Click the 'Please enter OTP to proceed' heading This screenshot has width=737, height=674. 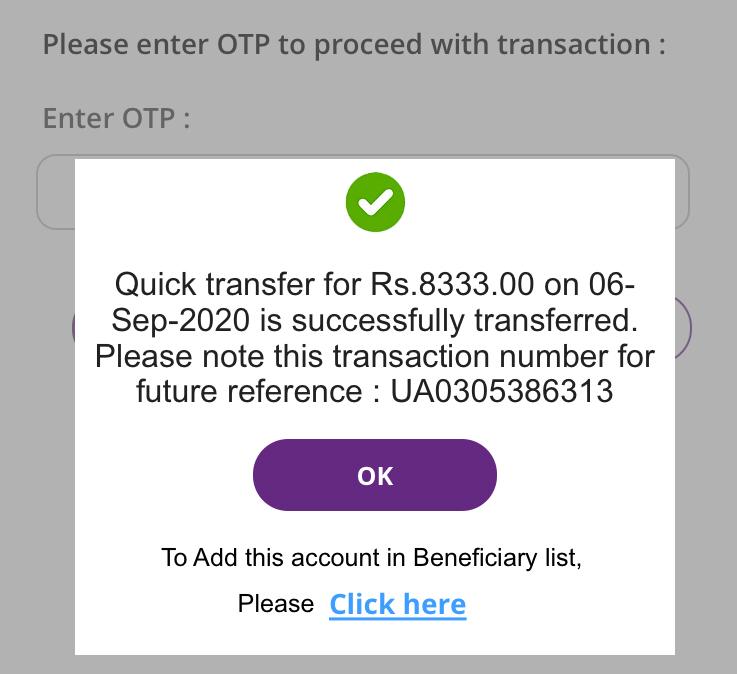[x=354, y=46]
